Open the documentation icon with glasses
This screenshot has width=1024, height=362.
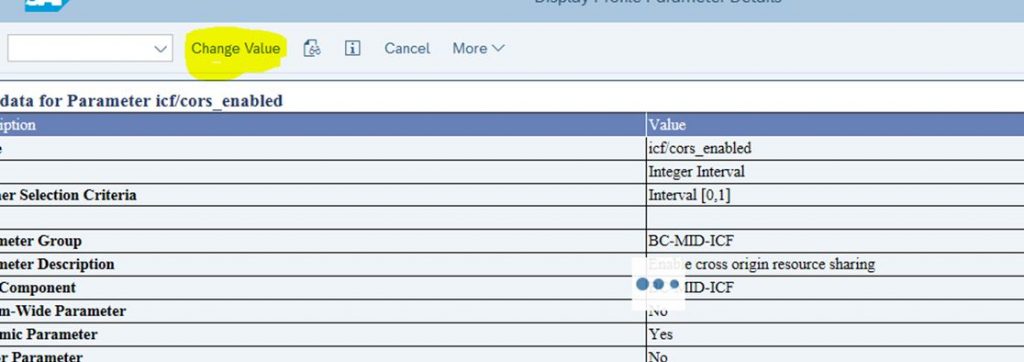click(x=312, y=48)
